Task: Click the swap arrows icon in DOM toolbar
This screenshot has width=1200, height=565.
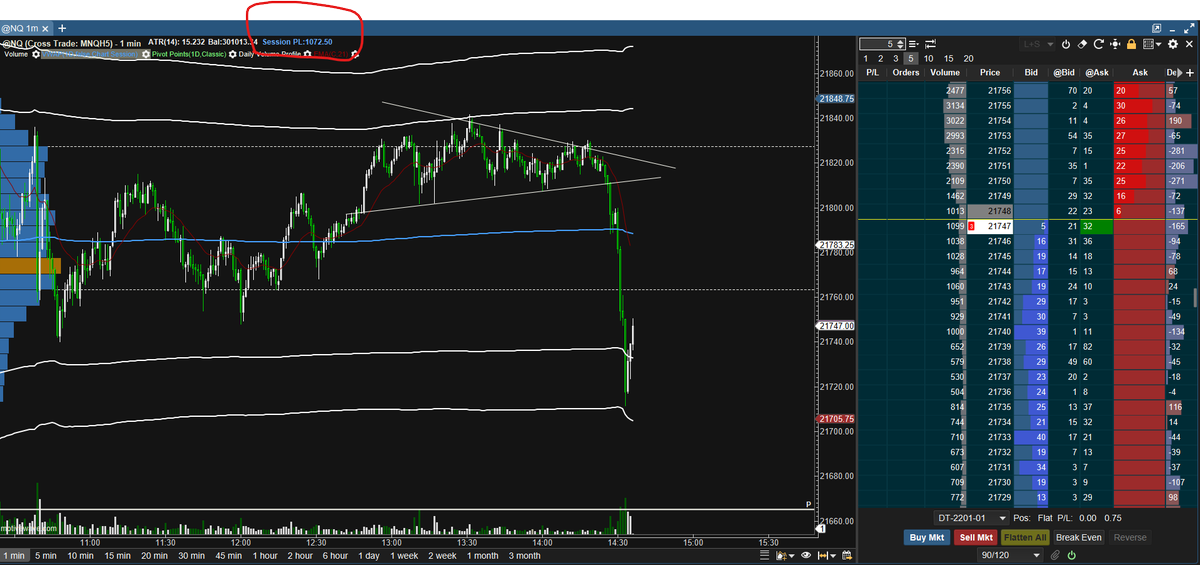Action: (x=930, y=44)
